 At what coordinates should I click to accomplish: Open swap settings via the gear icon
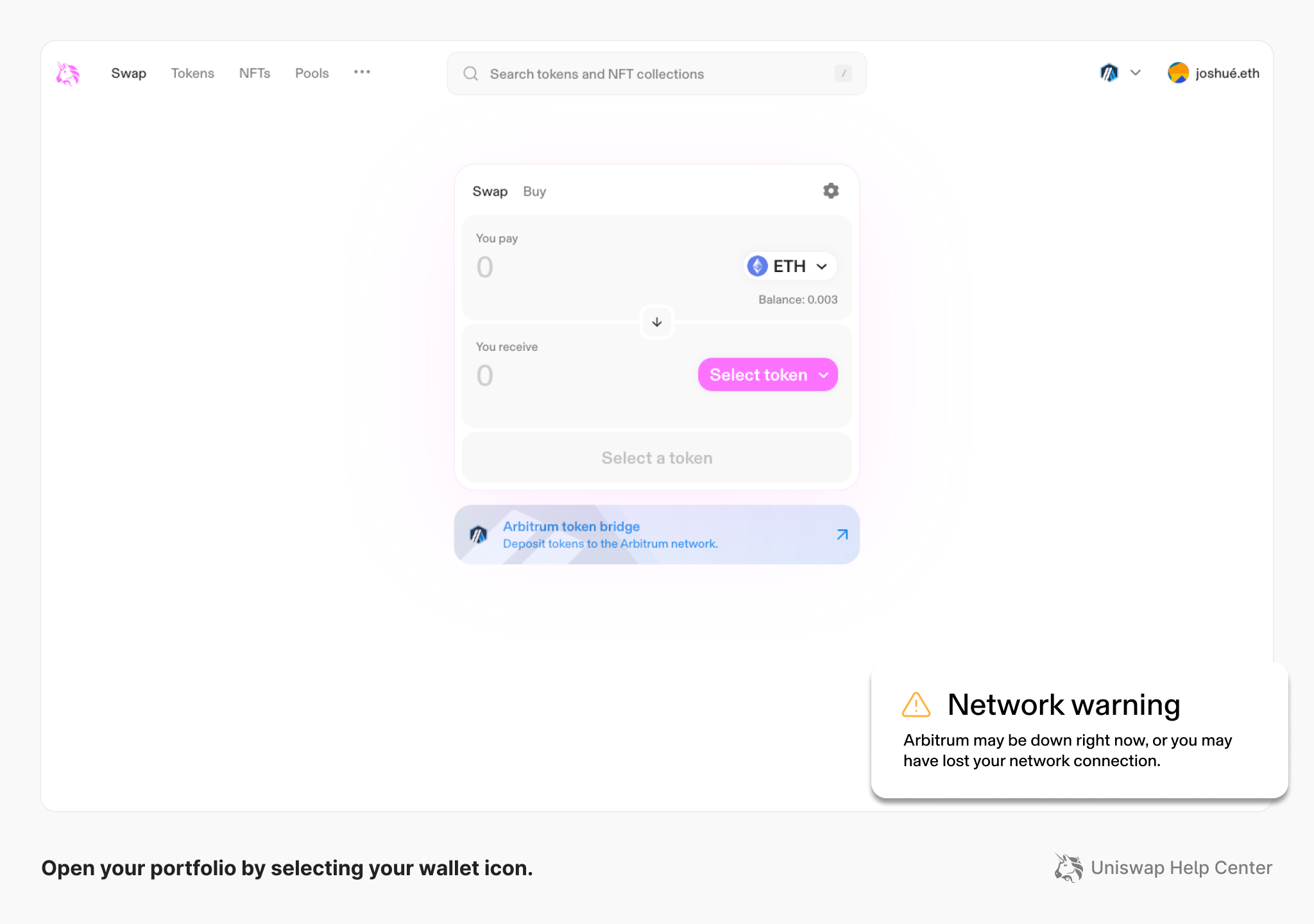pyautogui.click(x=830, y=191)
